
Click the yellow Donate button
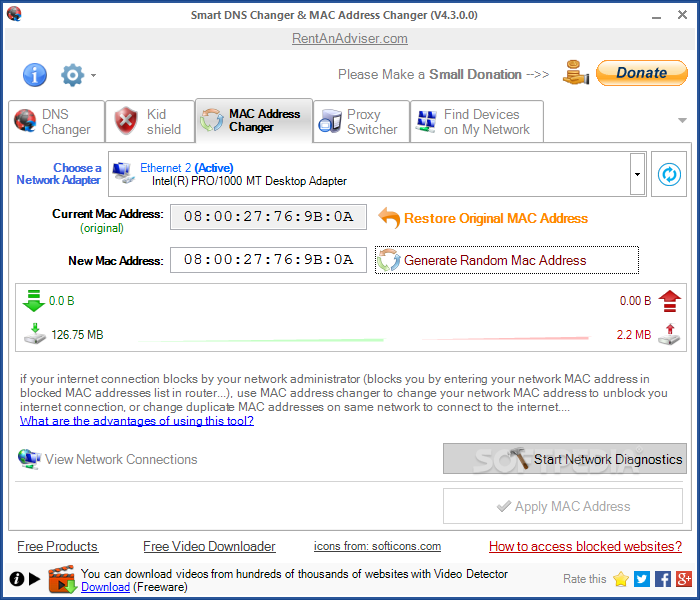click(642, 73)
